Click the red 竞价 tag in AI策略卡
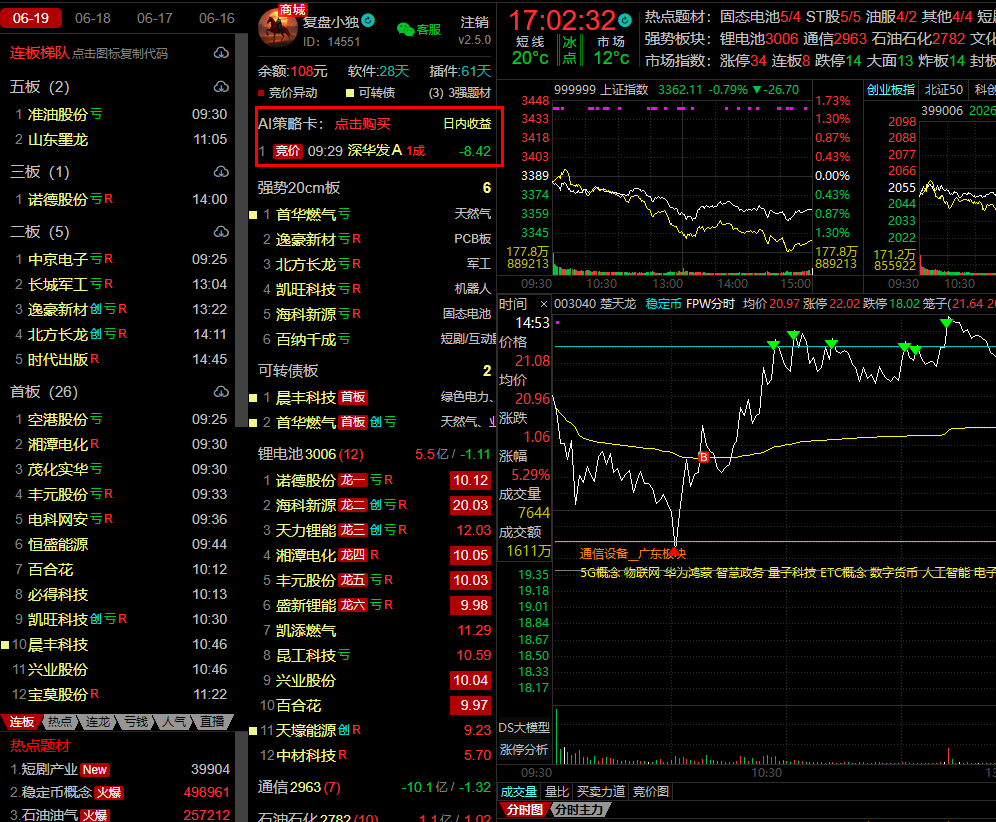 [287, 151]
